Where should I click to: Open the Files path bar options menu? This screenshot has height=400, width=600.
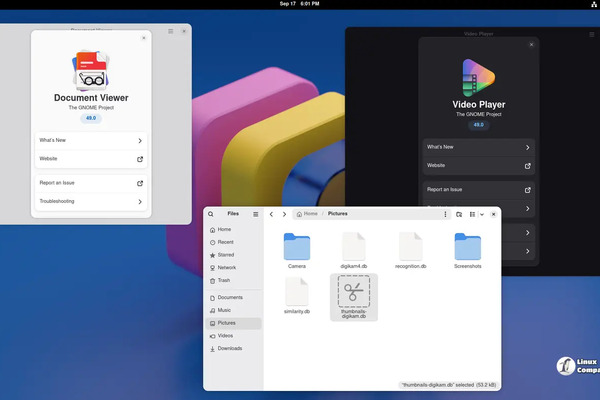click(445, 214)
